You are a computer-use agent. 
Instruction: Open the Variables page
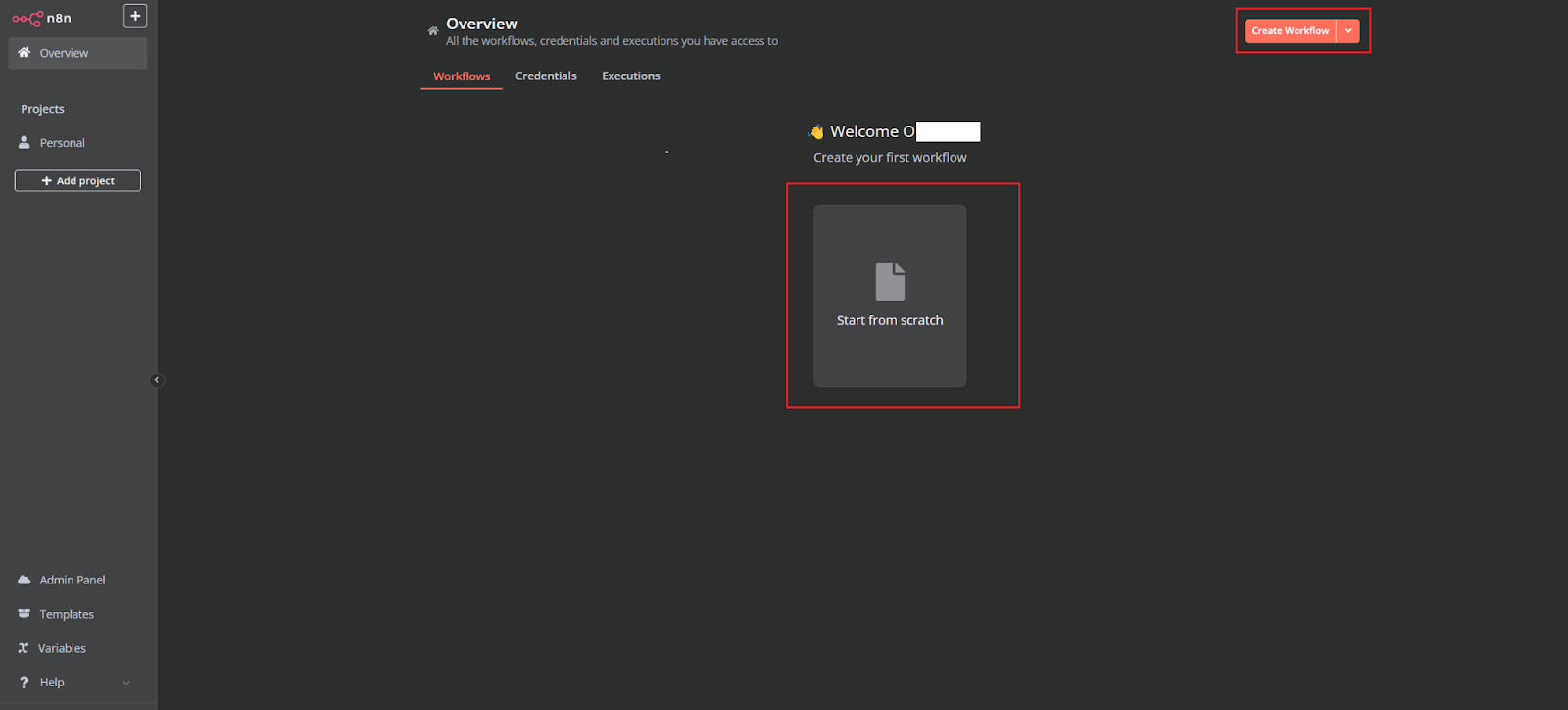pyautogui.click(x=77, y=648)
